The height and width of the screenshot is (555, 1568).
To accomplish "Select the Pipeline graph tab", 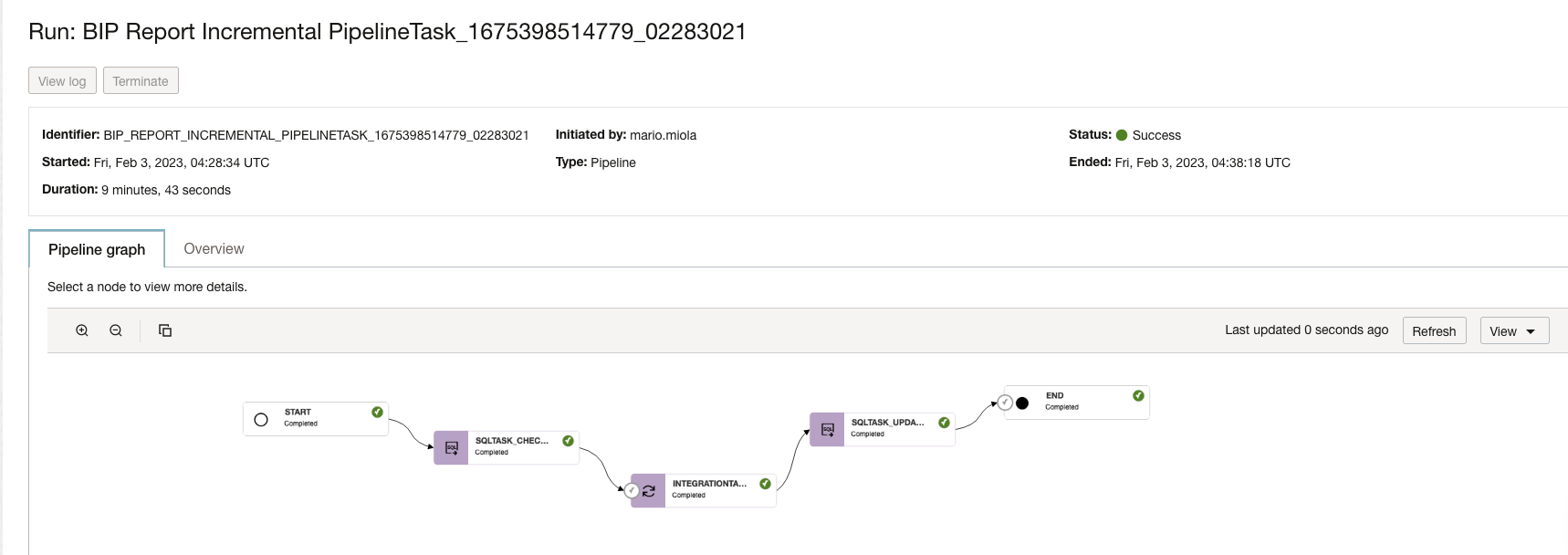I will click(x=96, y=248).
